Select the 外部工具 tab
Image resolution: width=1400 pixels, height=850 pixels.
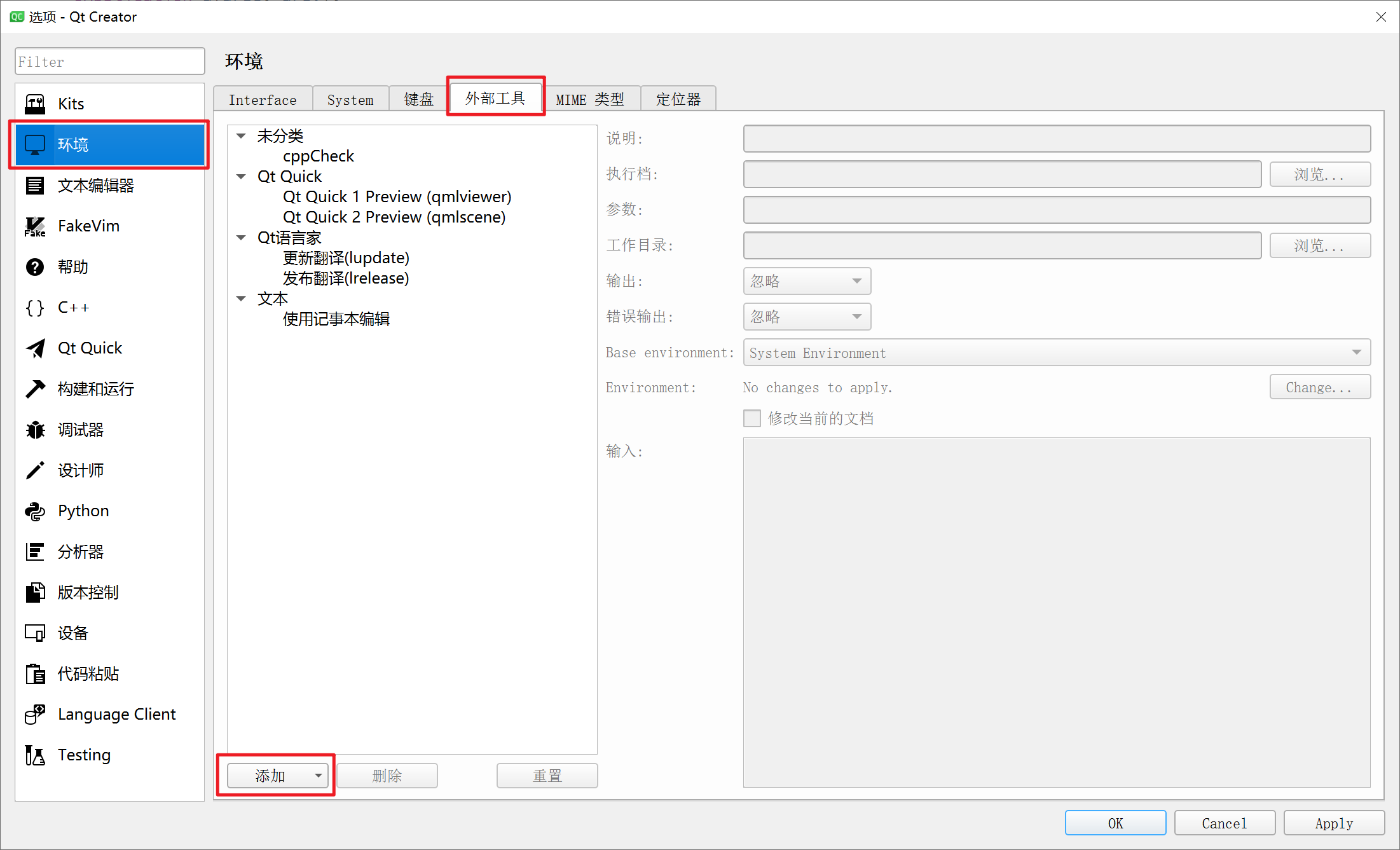click(x=495, y=98)
